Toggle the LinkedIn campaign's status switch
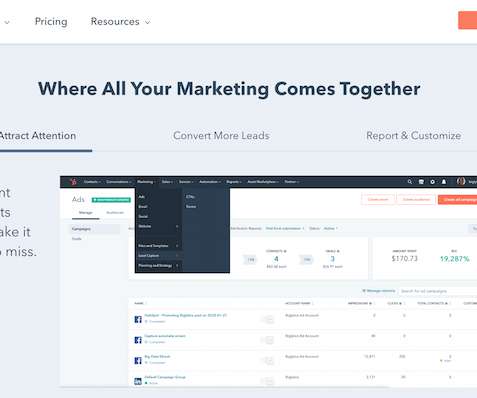477x398 pixels. (x=267, y=381)
